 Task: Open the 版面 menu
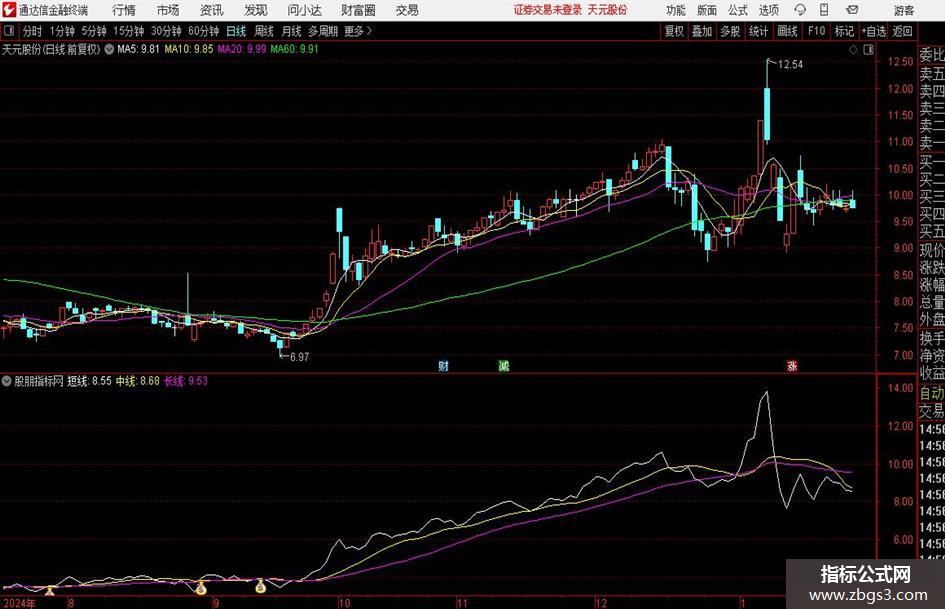[x=706, y=10]
